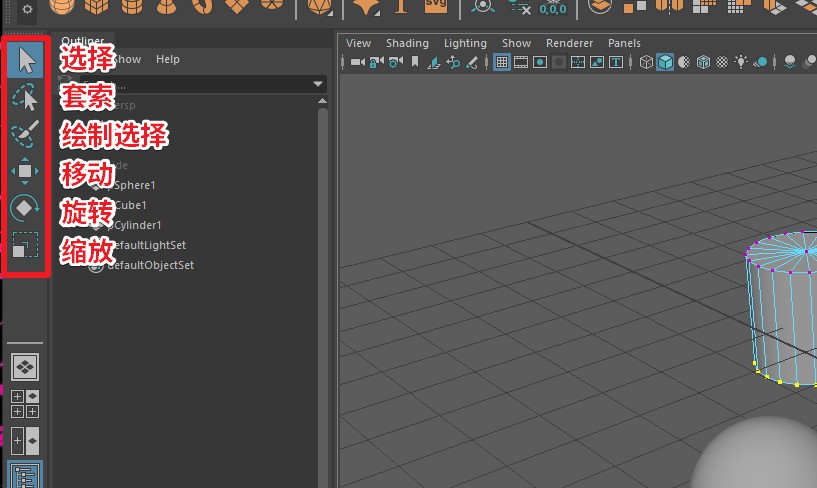817x488 pixels.
Task: Open the Outliner Help menu
Action: (x=168, y=59)
